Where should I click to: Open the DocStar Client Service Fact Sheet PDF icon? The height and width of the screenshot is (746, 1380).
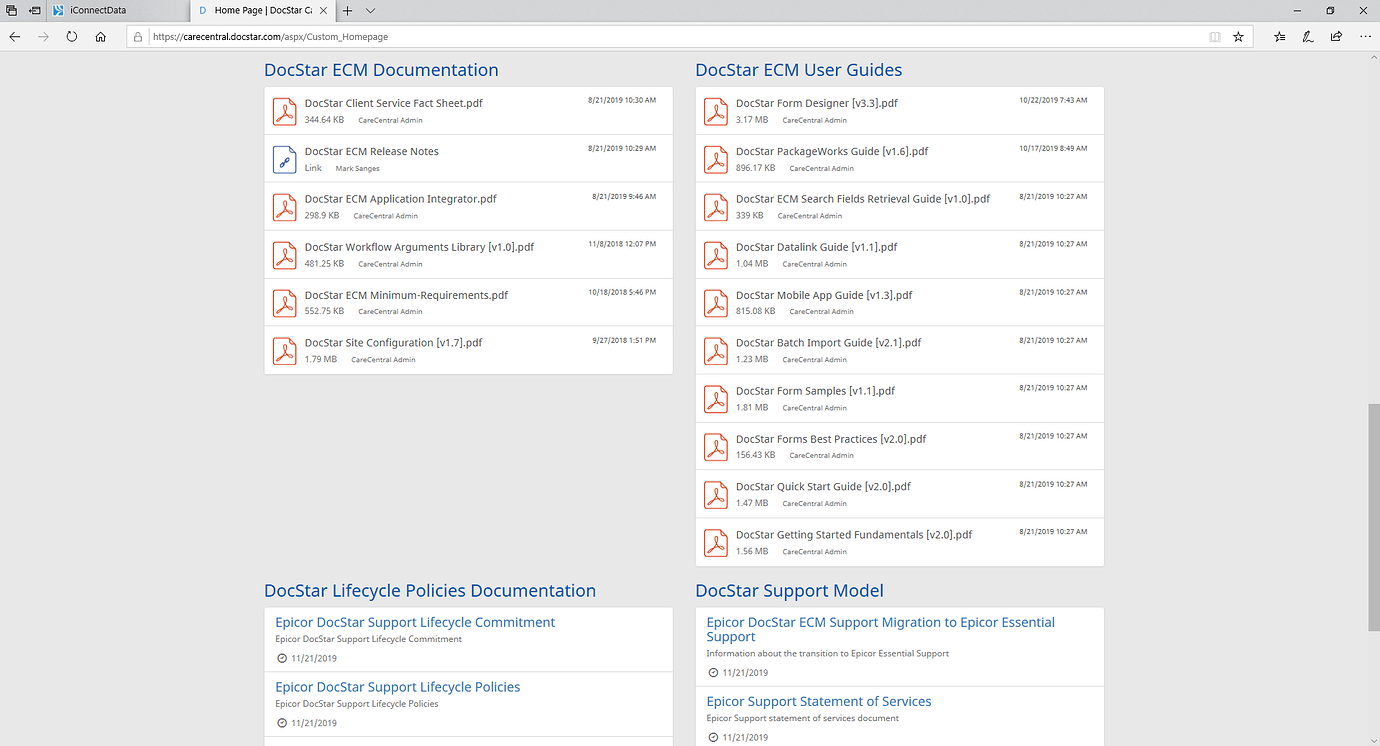[284, 110]
